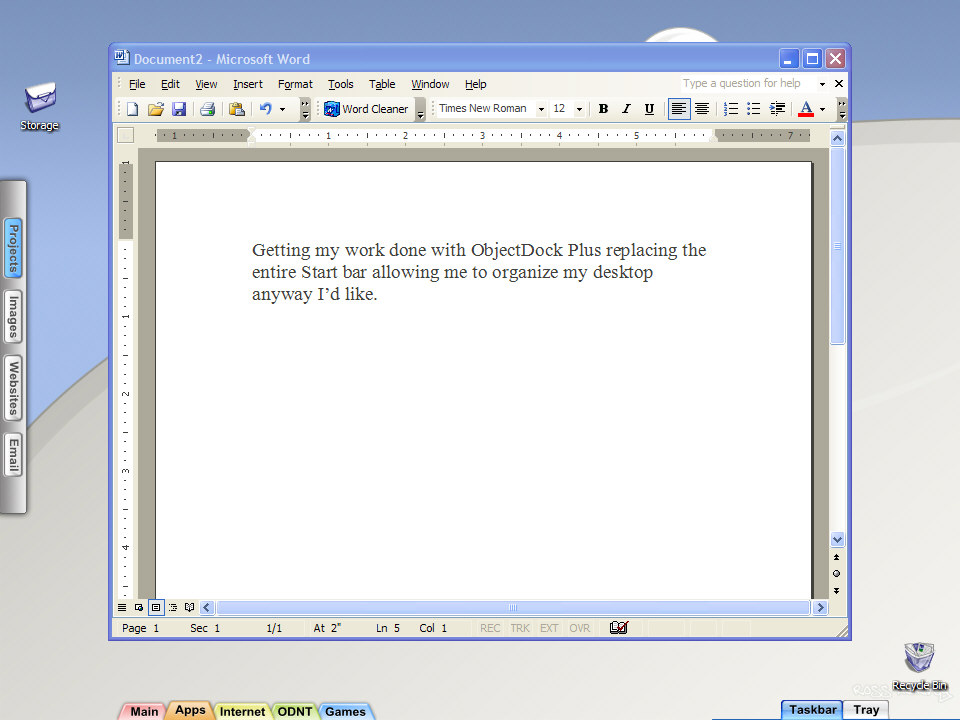Switch to Web Layout view

click(139, 607)
